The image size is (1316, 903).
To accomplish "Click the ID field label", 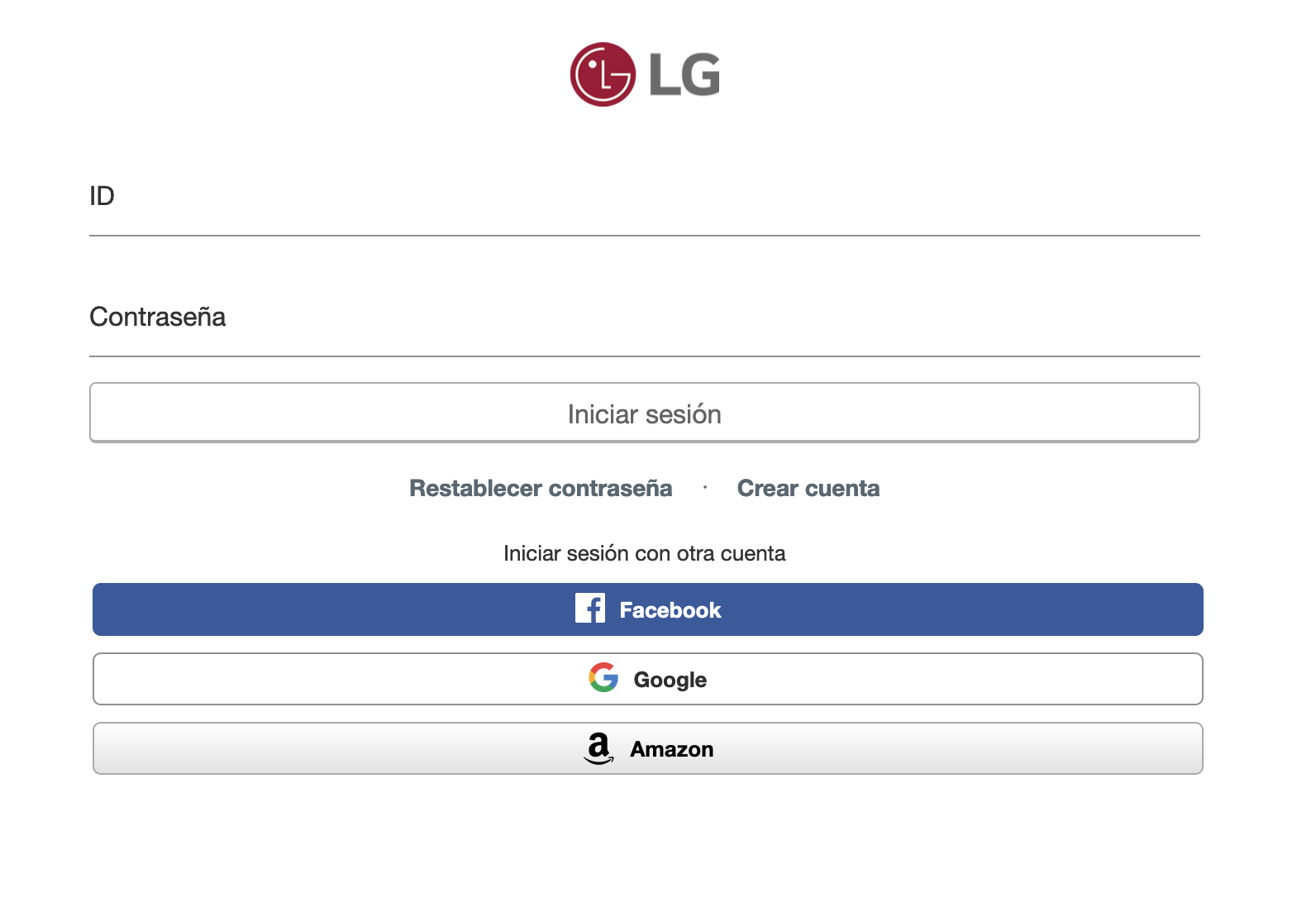I will tap(102, 196).
